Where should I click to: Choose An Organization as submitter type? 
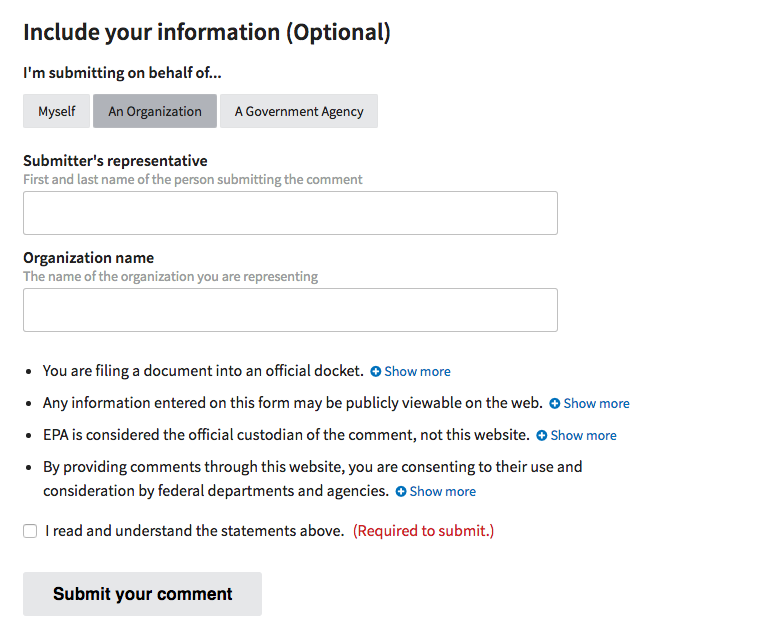pyautogui.click(x=155, y=111)
